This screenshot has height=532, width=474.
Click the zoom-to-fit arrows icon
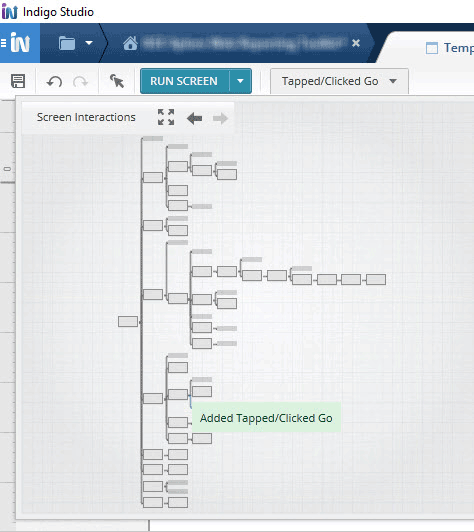[166, 117]
